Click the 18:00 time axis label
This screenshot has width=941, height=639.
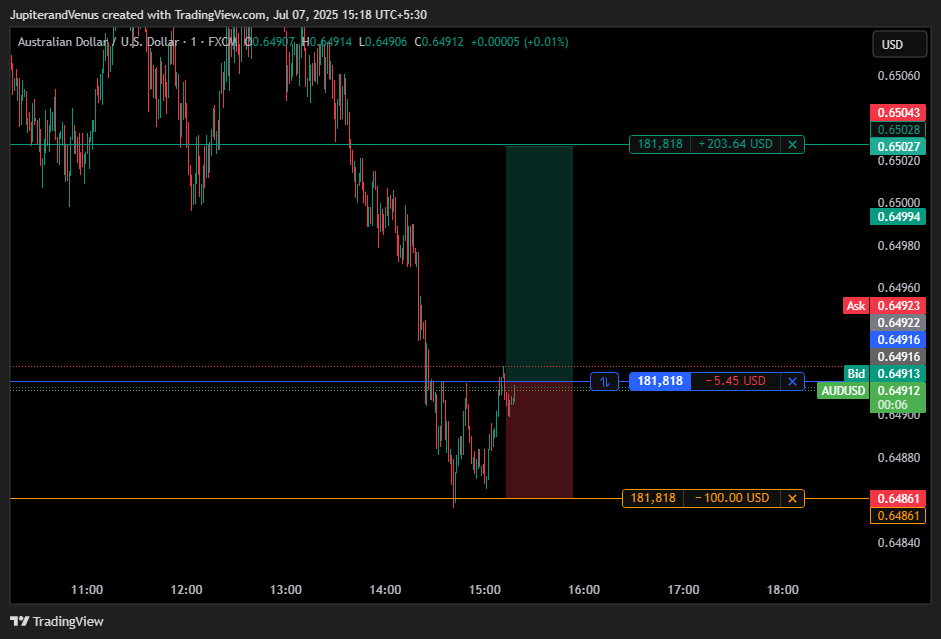[783, 590]
